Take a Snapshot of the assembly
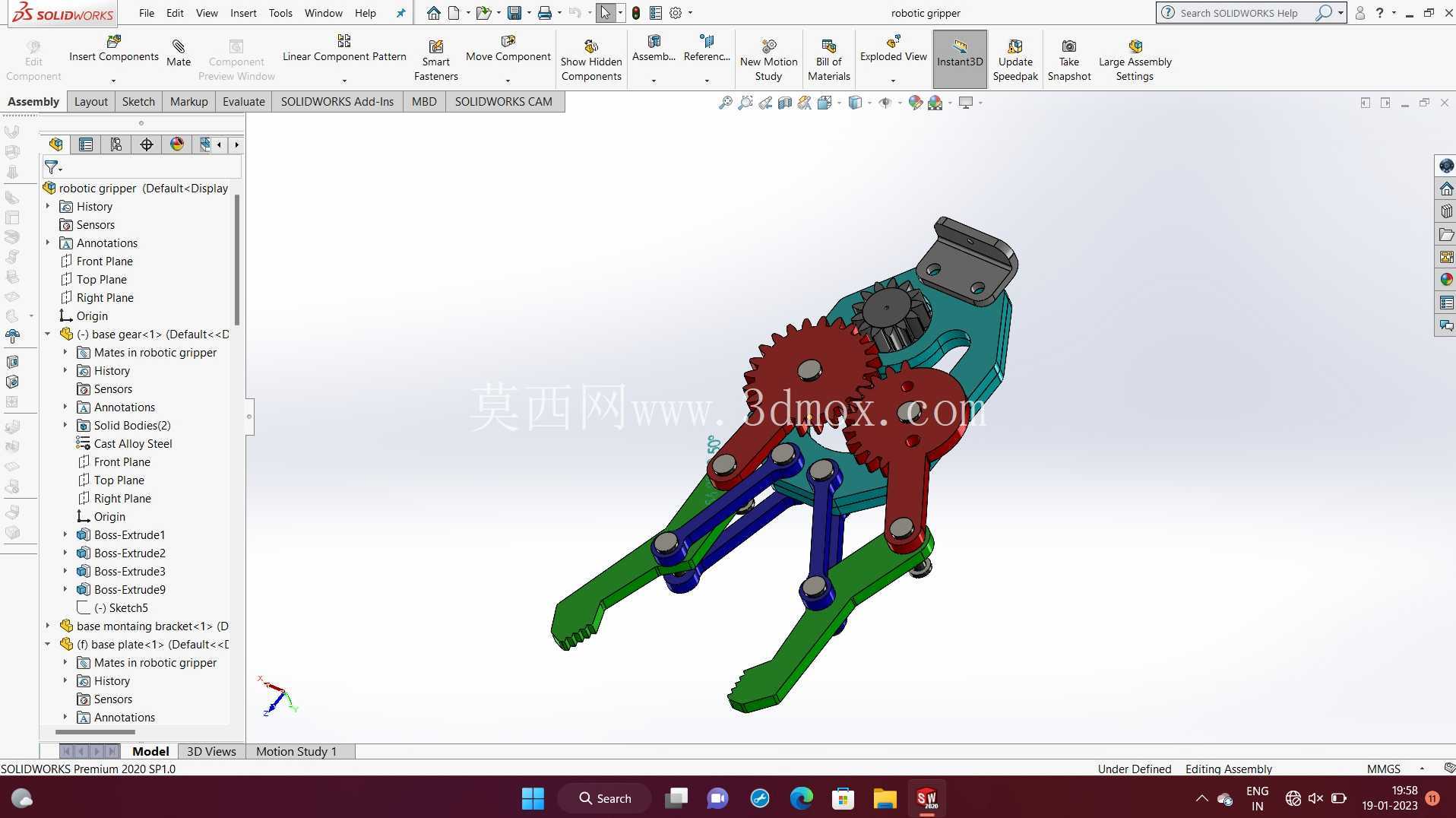The image size is (1456, 818). (1069, 59)
